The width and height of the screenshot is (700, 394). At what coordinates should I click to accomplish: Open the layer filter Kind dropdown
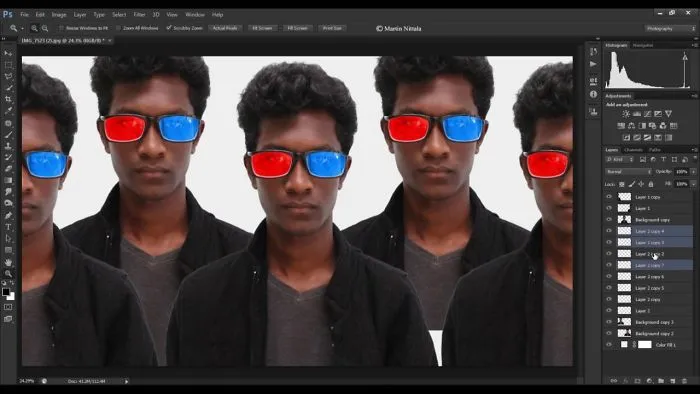click(620, 159)
